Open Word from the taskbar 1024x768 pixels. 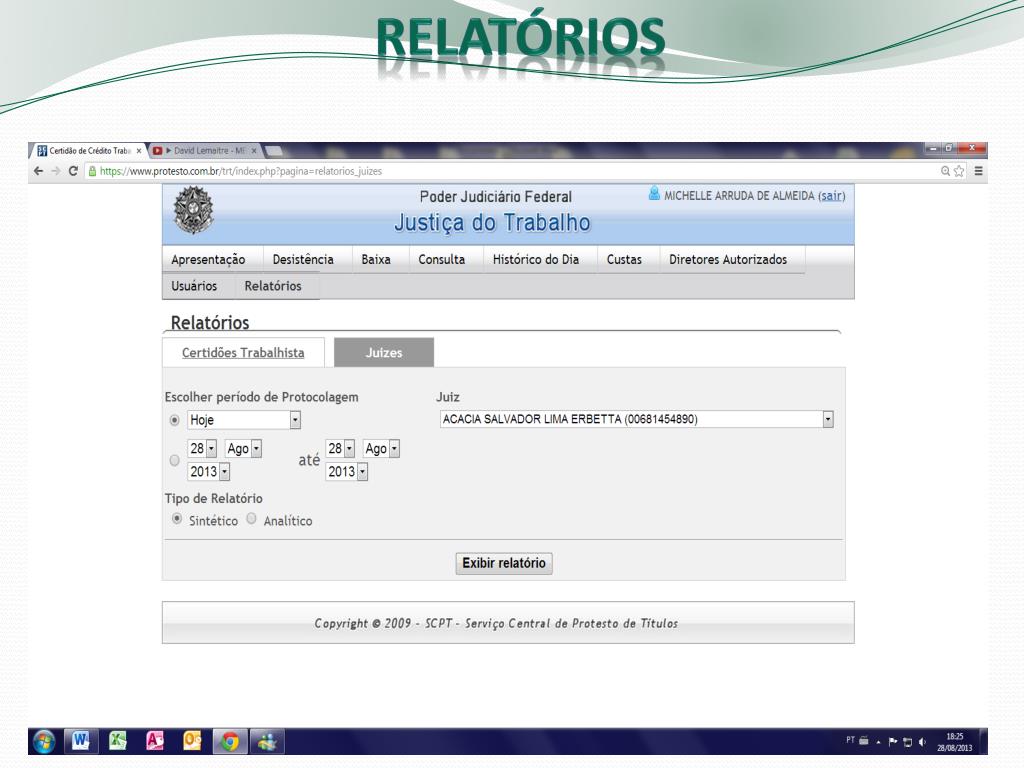80,741
